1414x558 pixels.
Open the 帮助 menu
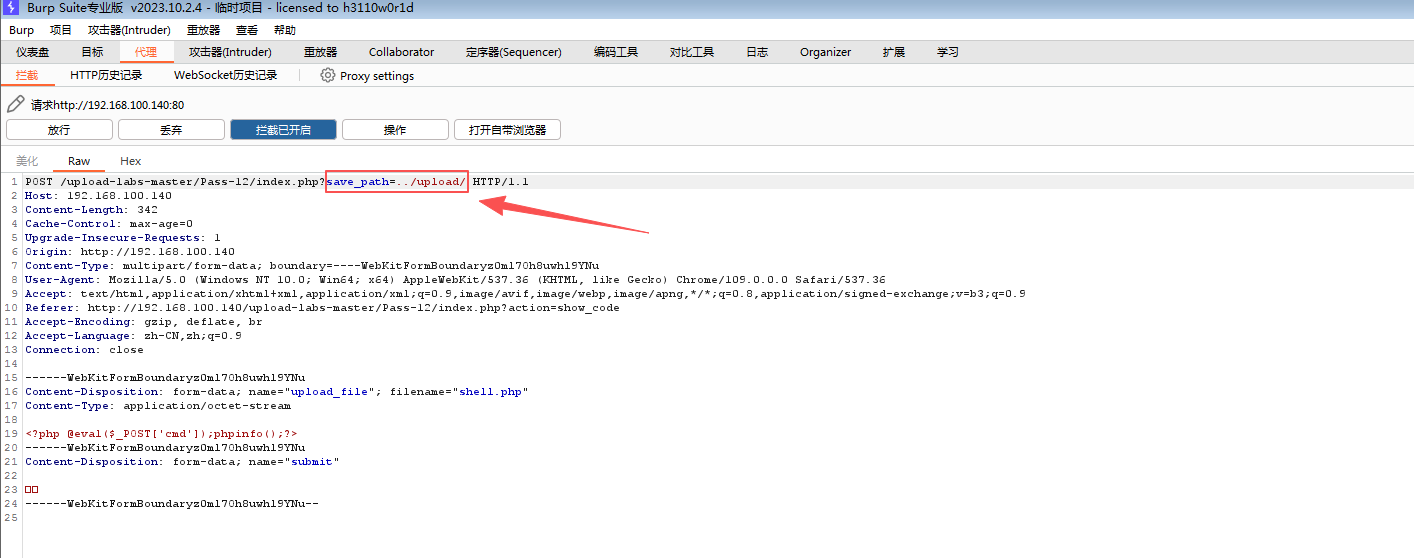coord(285,30)
